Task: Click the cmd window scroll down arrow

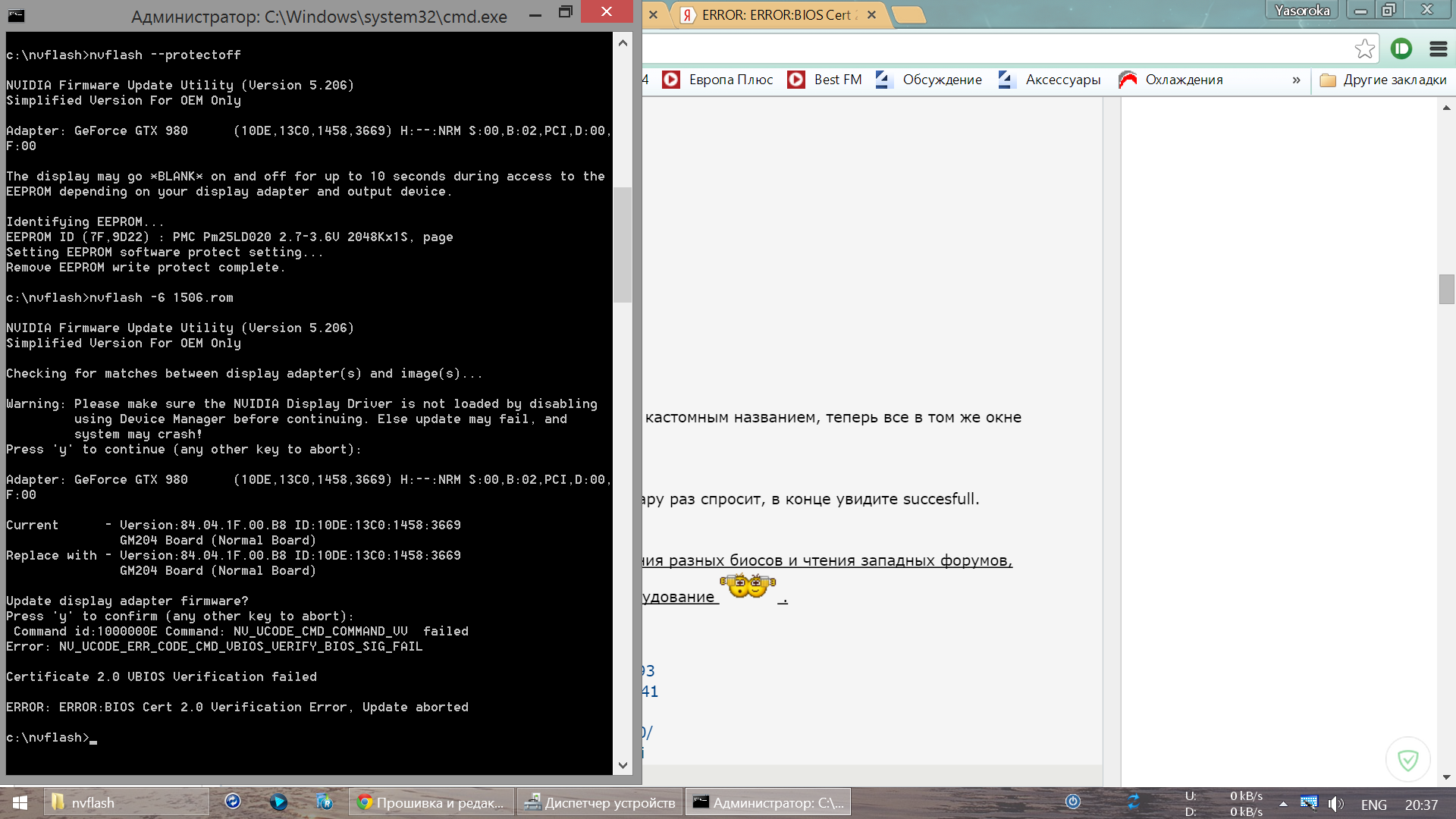Action: 623,765
